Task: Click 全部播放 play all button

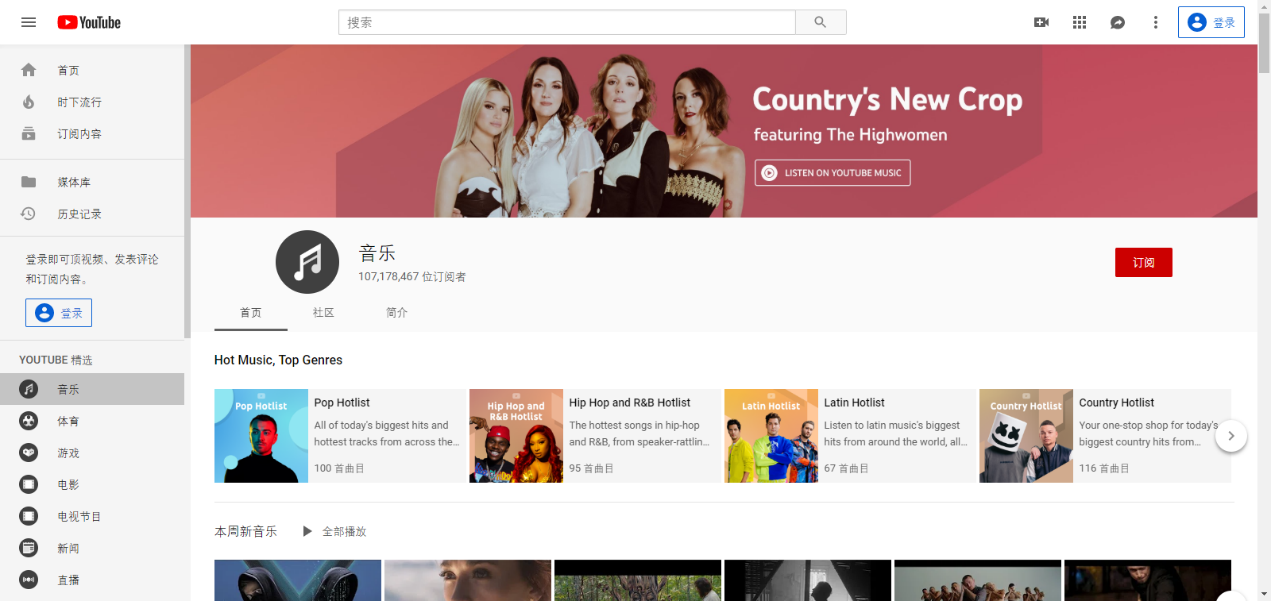Action: click(335, 531)
